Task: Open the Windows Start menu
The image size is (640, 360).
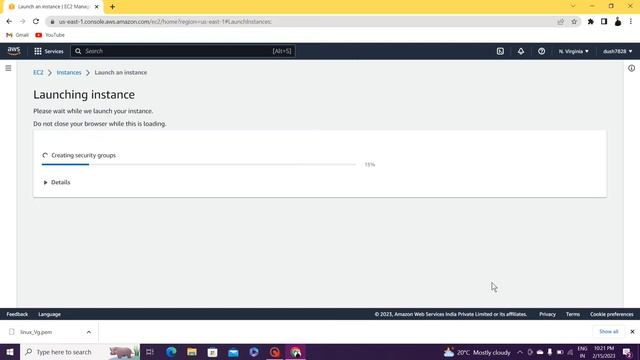Action: point(10,352)
